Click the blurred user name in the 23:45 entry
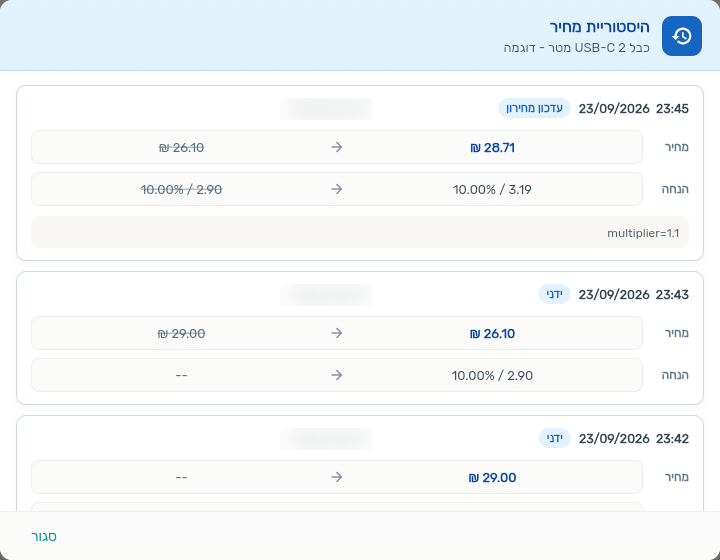Viewport: 720px width, 560px height. click(326, 109)
